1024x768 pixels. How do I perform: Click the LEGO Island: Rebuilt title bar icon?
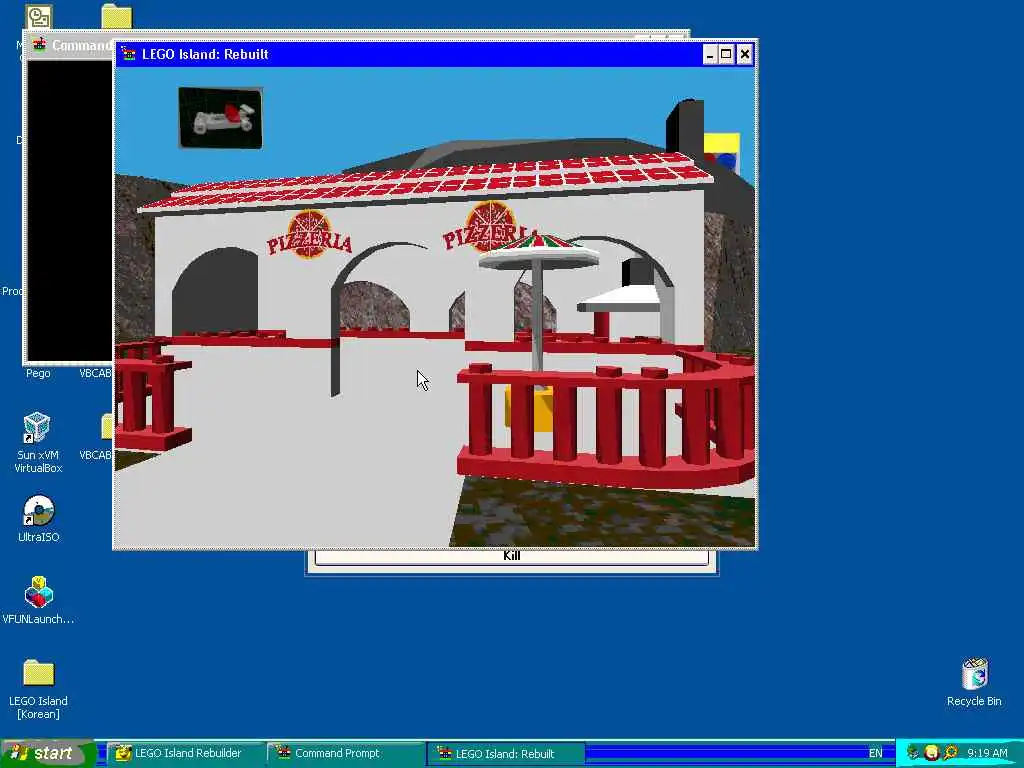[x=128, y=54]
